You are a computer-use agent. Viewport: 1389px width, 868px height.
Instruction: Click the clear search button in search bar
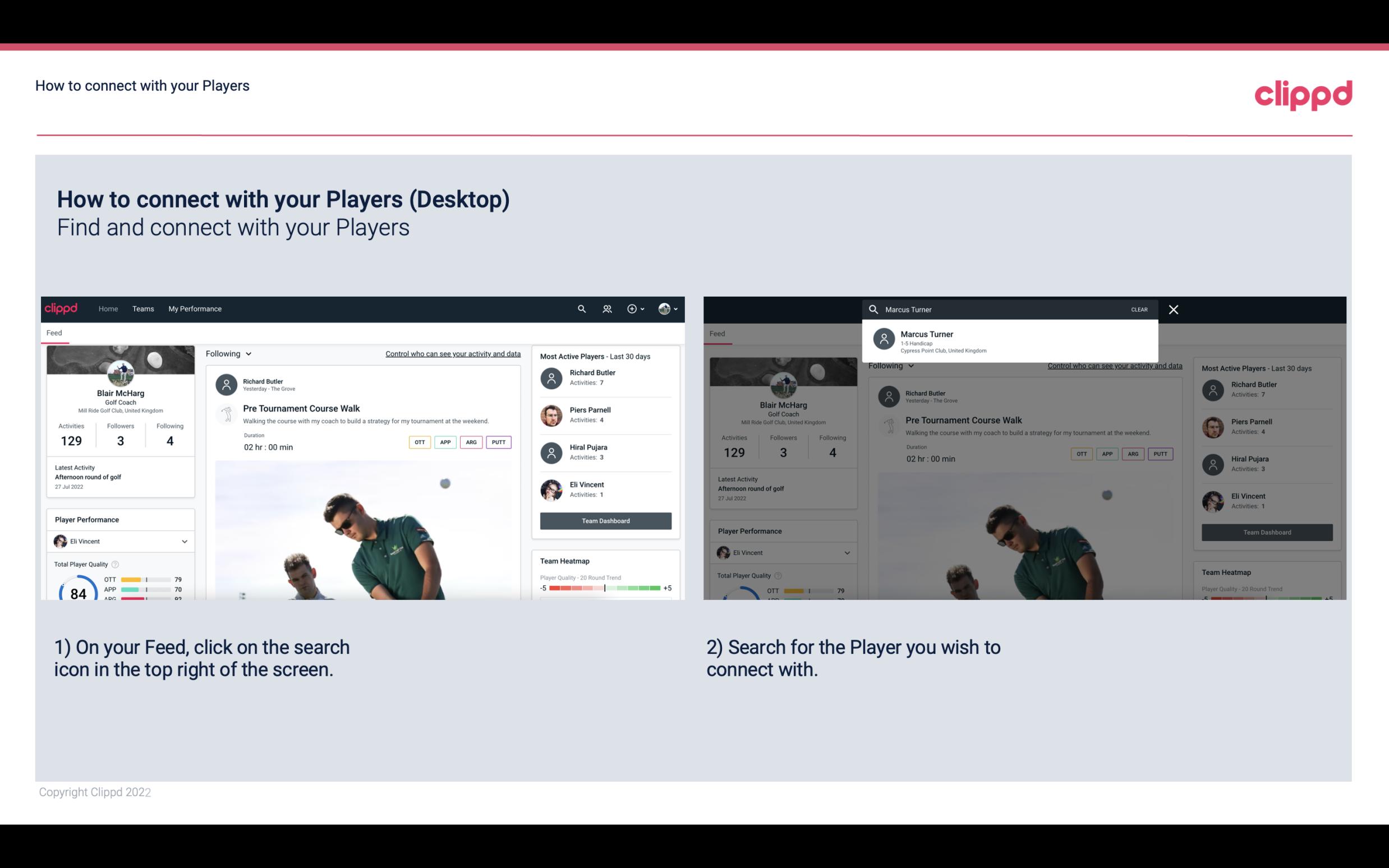pos(1139,309)
